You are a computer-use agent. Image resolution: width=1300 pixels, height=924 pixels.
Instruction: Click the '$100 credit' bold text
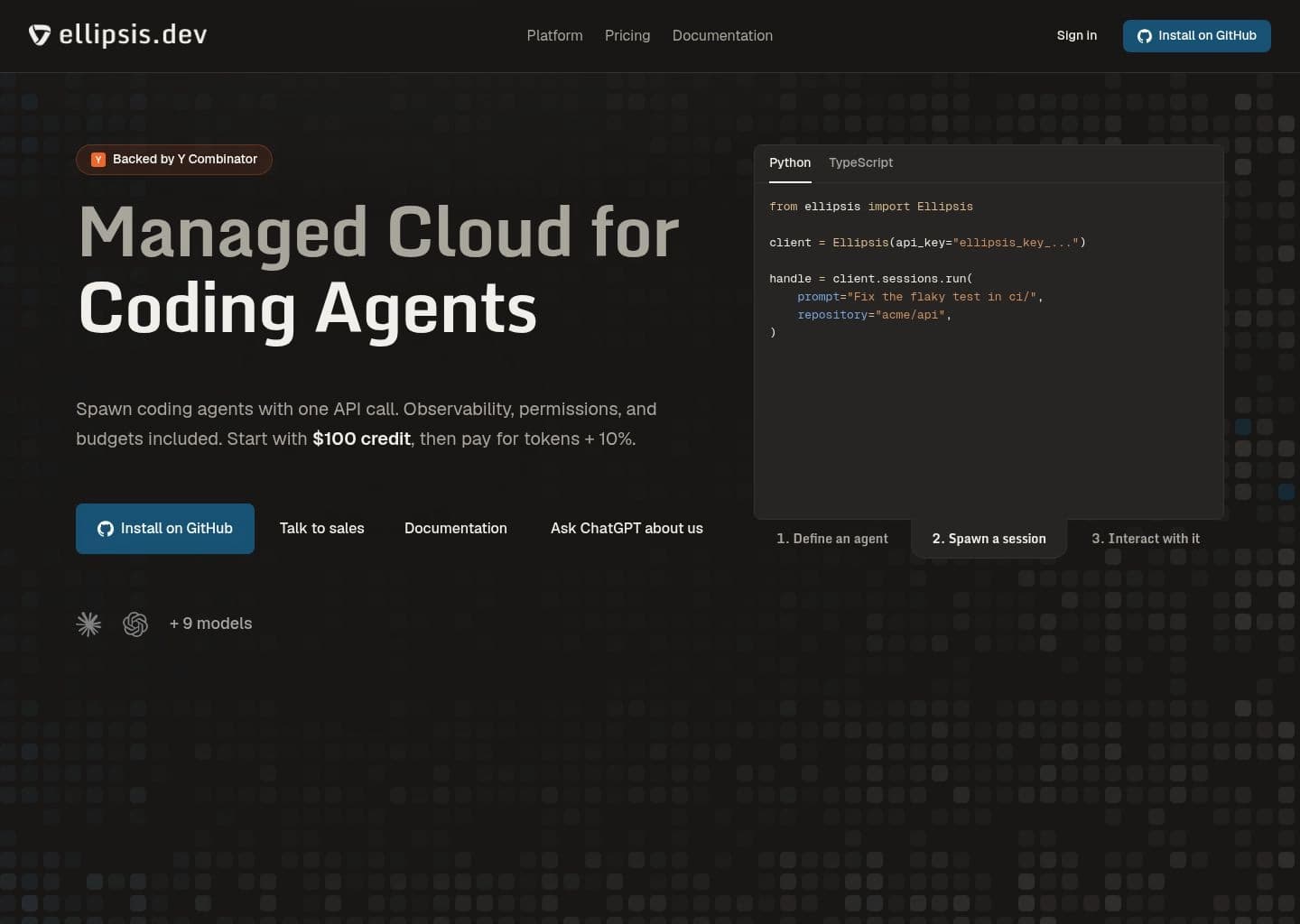pyautogui.click(x=361, y=439)
